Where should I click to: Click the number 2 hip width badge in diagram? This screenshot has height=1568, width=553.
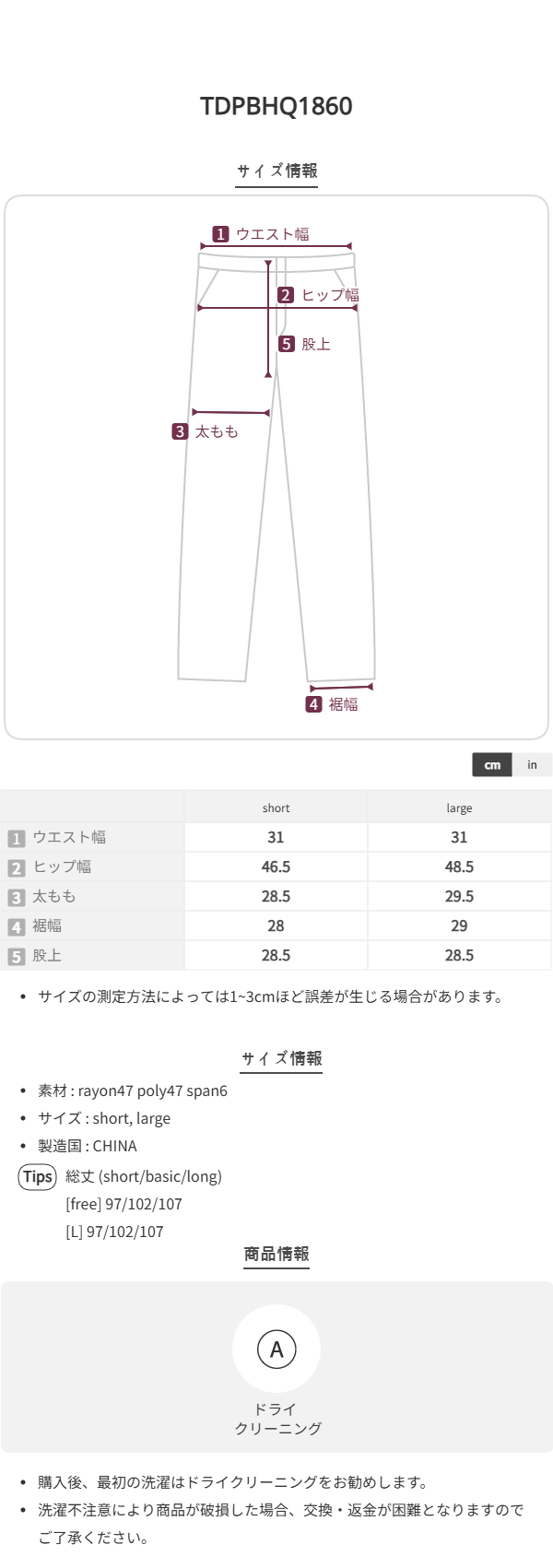click(x=286, y=295)
